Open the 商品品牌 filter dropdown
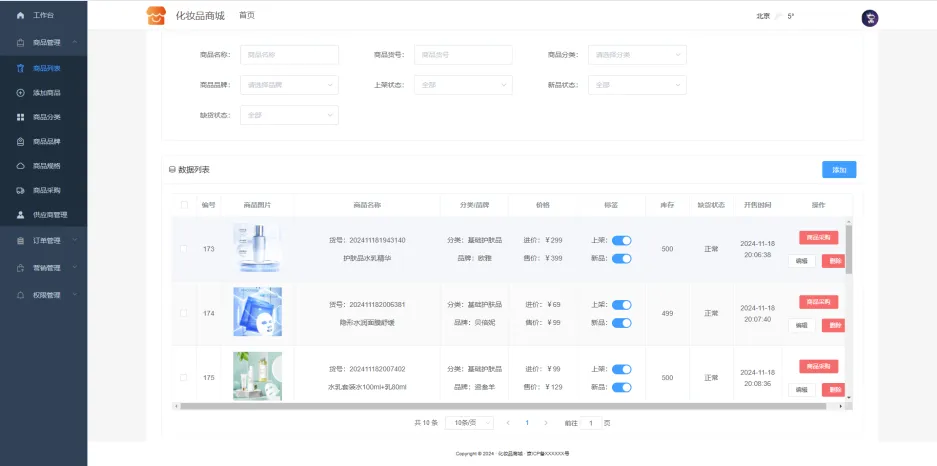Viewport: 937px width, 466px height. (x=288, y=85)
